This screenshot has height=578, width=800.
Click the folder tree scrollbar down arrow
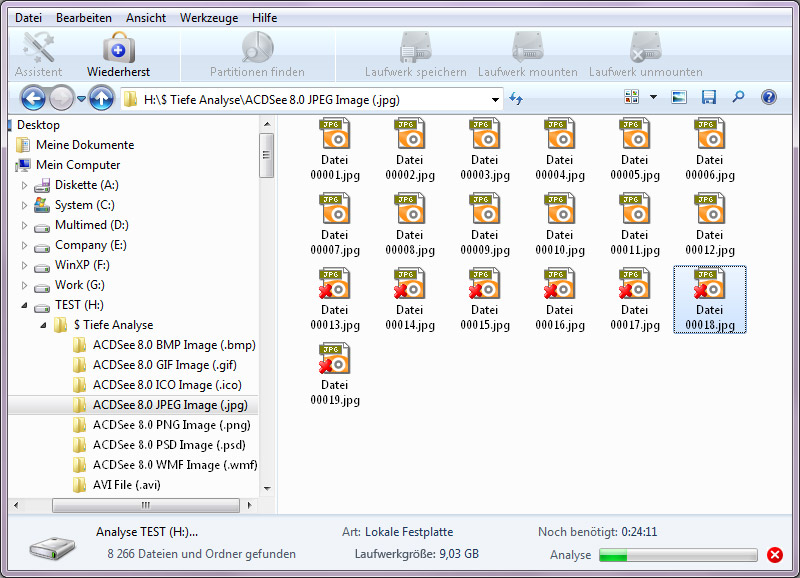tap(267, 488)
